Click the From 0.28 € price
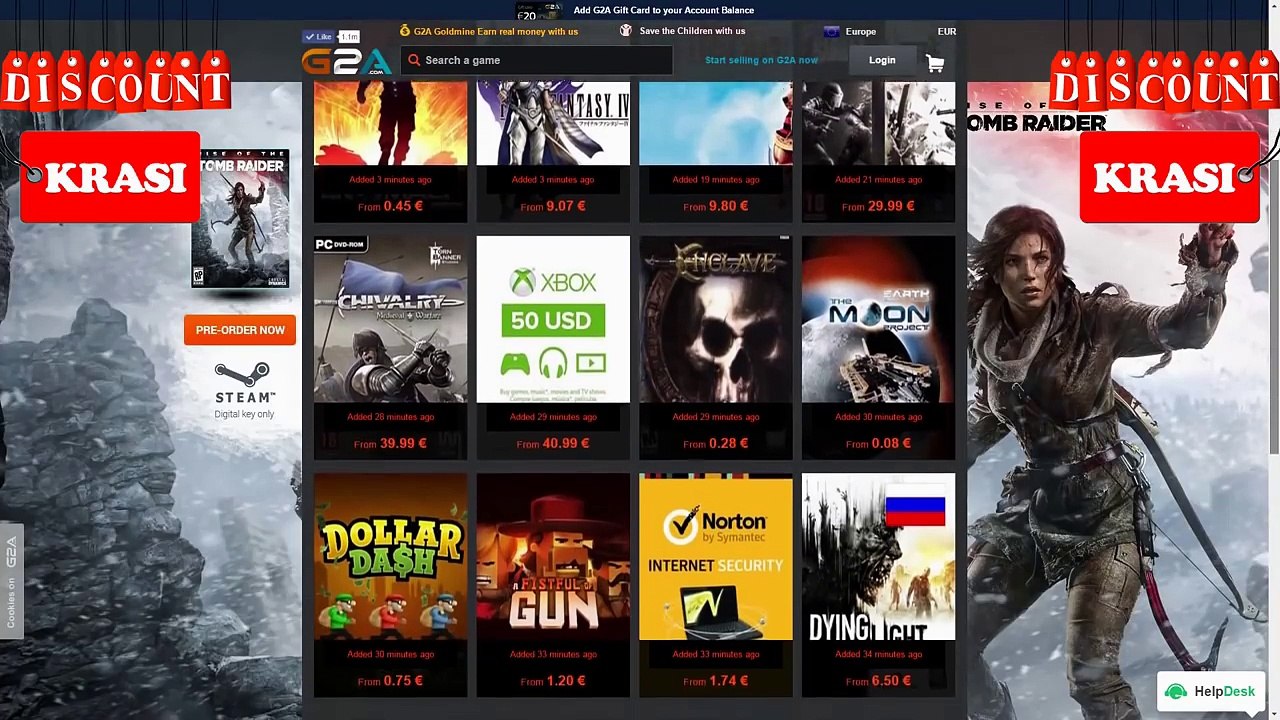The width and height of the screenshot is (1280, 720). point(715,443)
